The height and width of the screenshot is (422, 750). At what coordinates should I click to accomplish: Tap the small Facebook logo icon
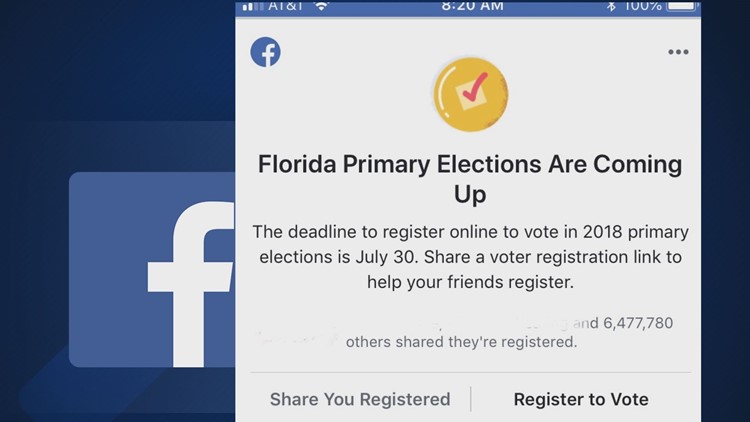tap(265, 52)
